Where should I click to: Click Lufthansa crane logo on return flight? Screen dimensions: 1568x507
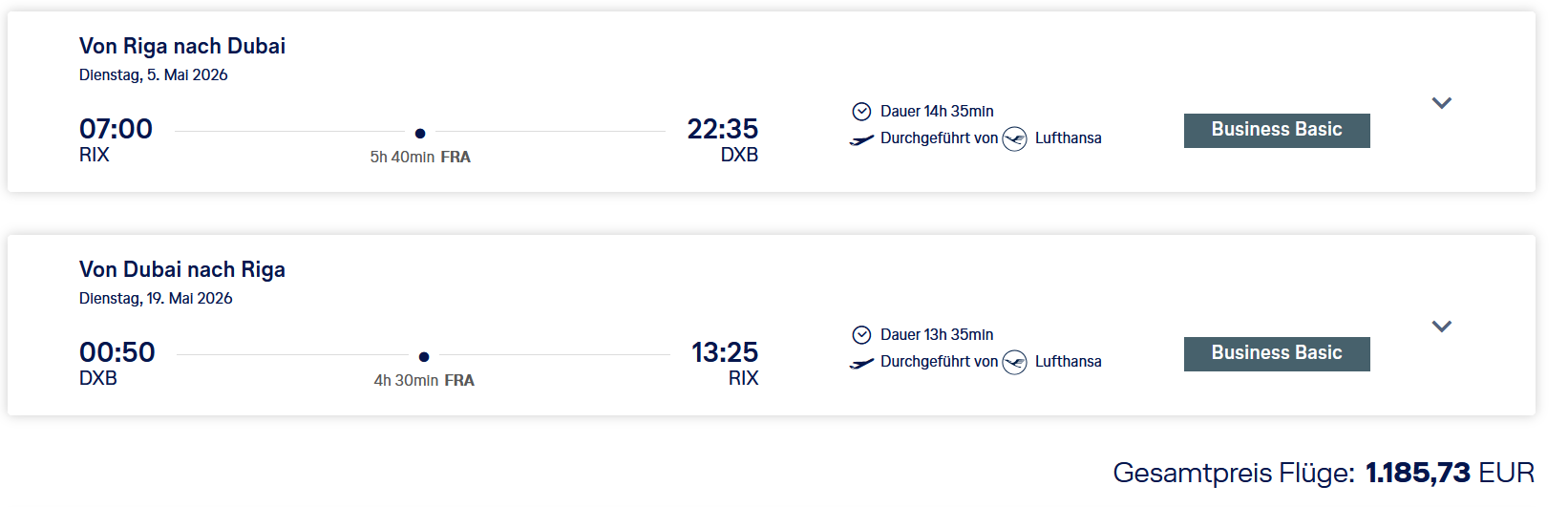tap(1015, 363)
